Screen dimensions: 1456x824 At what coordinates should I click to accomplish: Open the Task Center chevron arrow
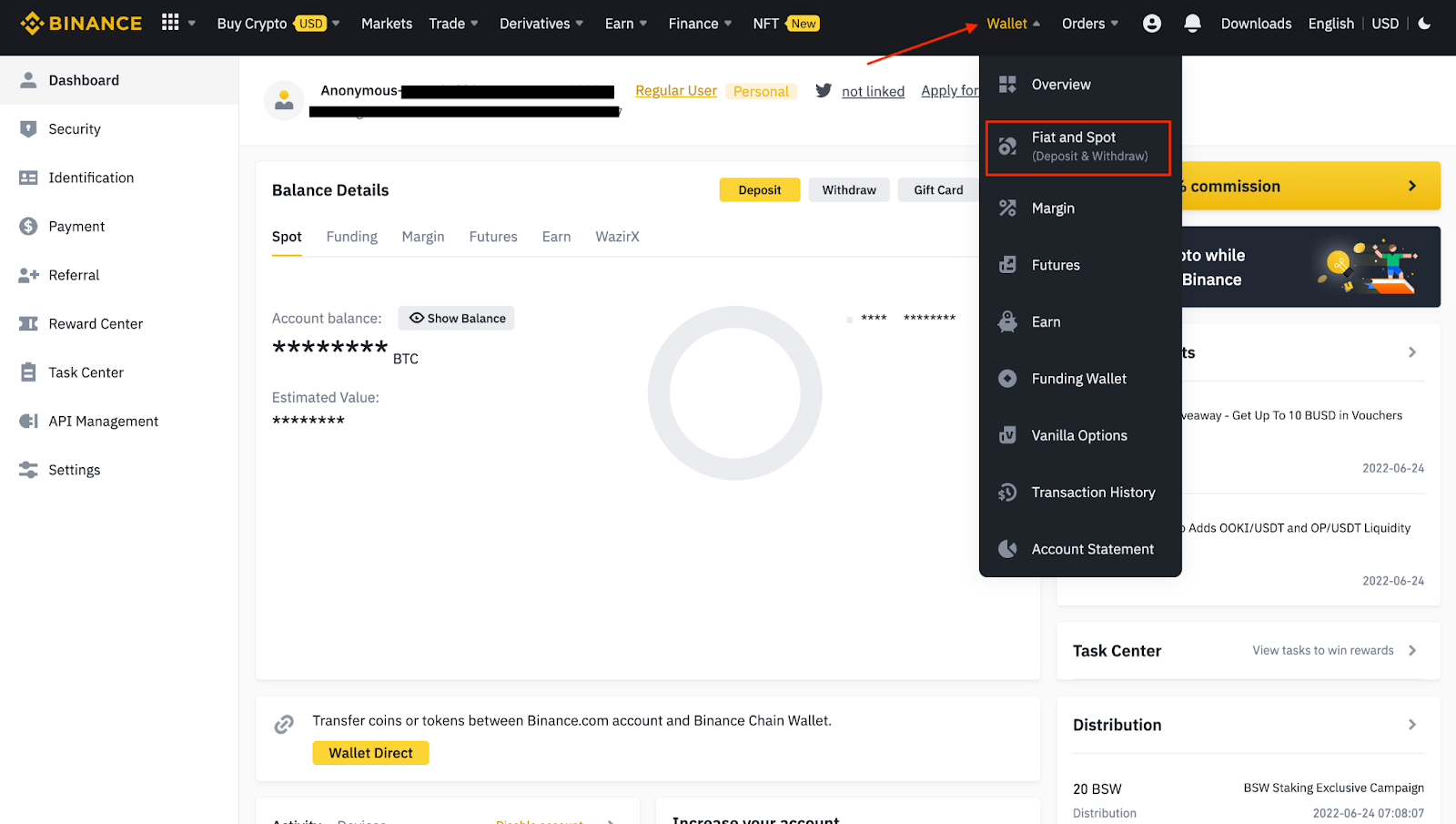(1412, 650)
